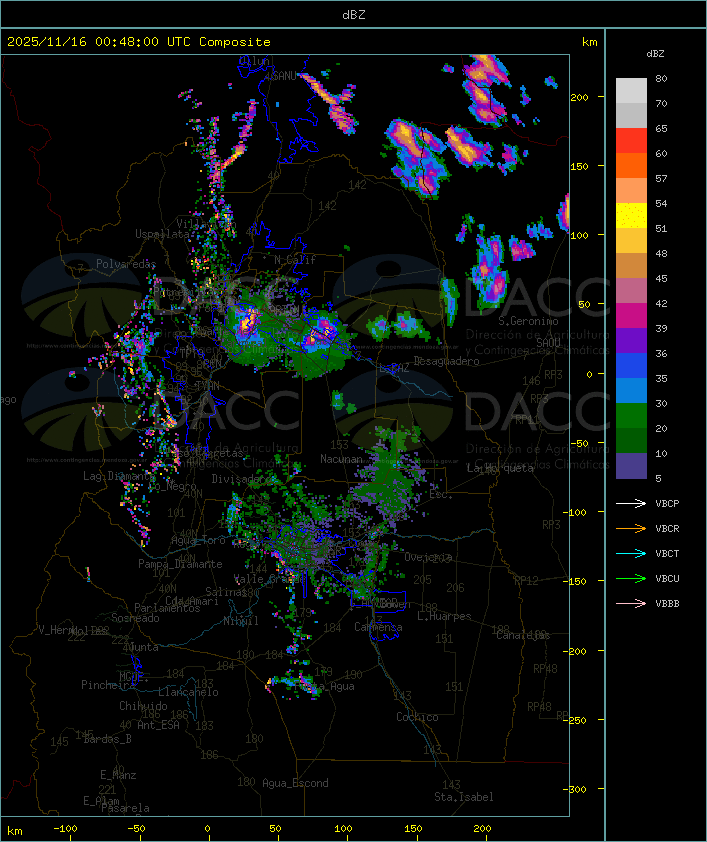
Task: Click the VBBB legend label
Action: pos(667,603)
